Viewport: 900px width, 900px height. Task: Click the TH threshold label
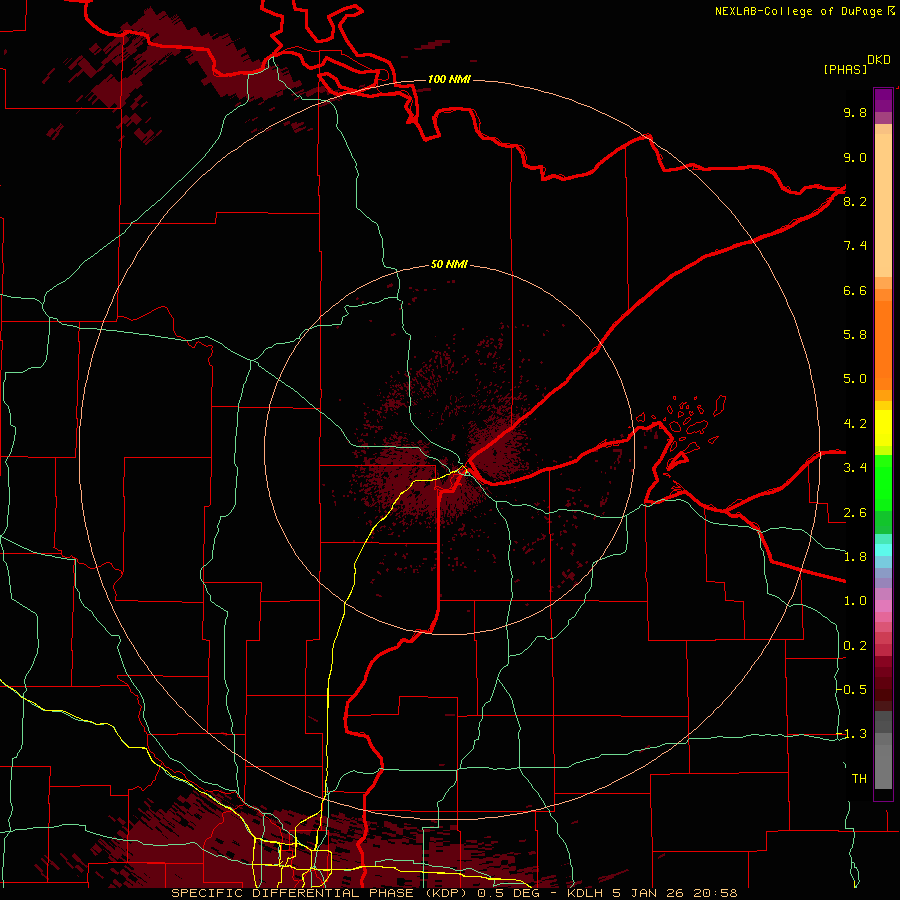tap(859, 779)
